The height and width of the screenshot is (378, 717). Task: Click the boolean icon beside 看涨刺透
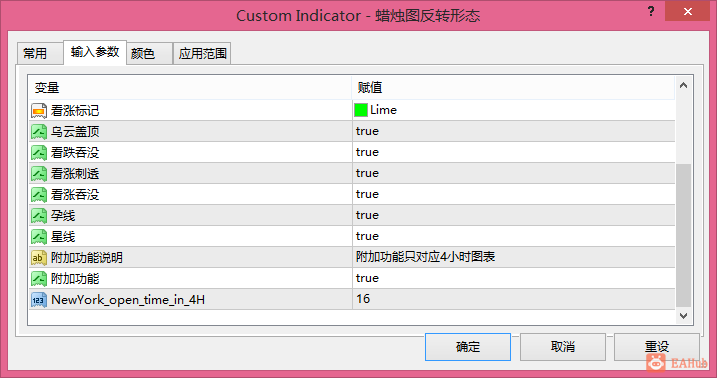[x=39, y=174]
